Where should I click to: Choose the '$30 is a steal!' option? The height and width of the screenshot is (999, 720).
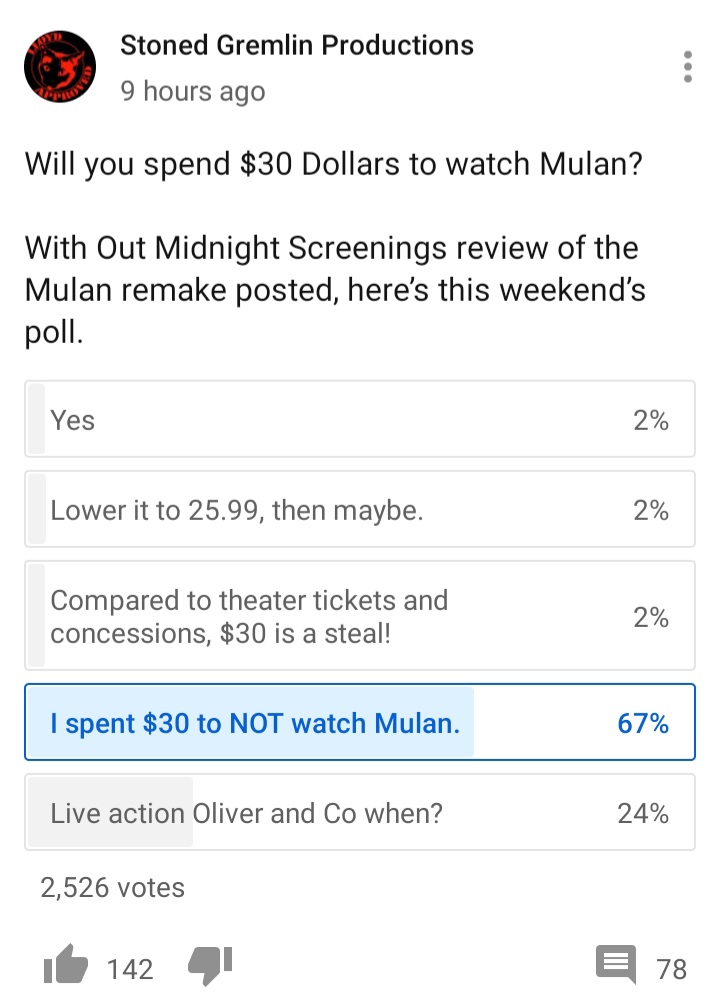pos(360,615)
